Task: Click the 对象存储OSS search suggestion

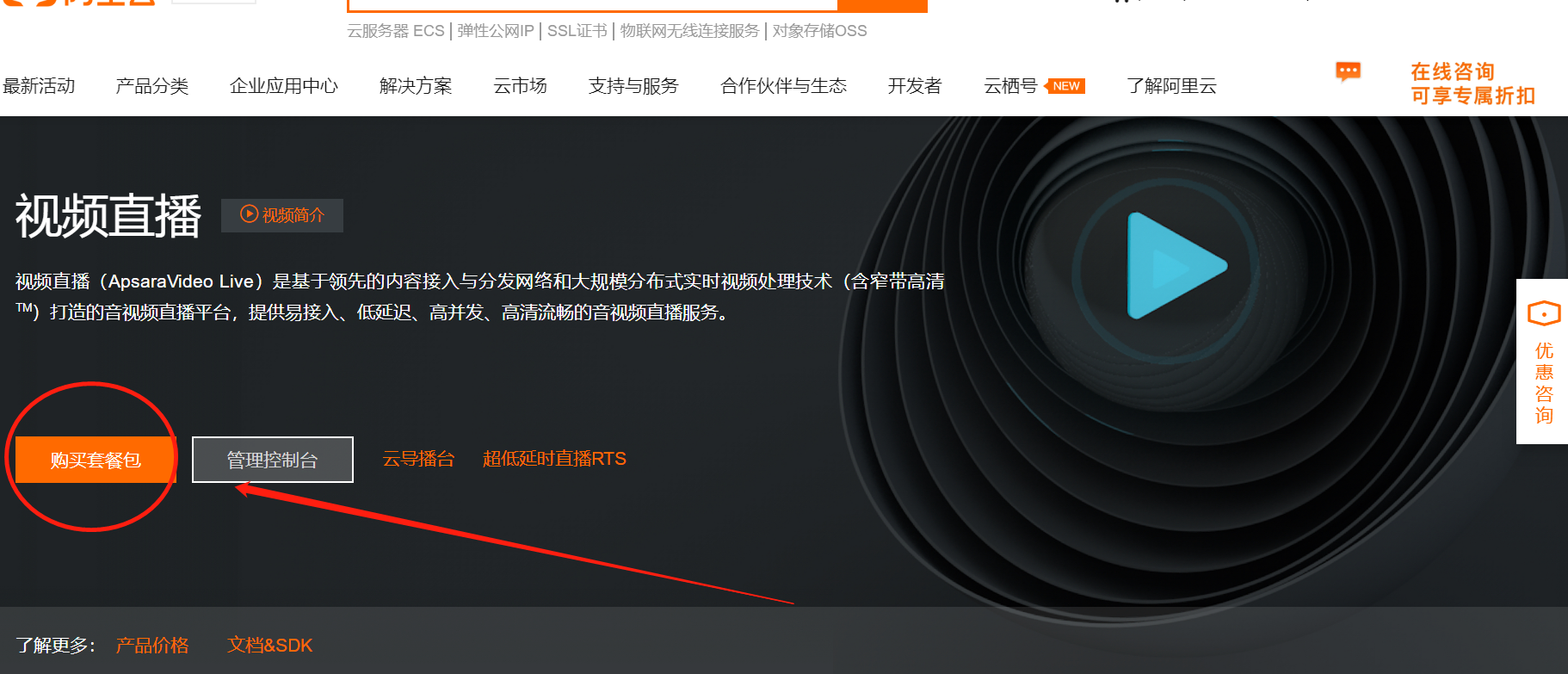Action: 820,31
